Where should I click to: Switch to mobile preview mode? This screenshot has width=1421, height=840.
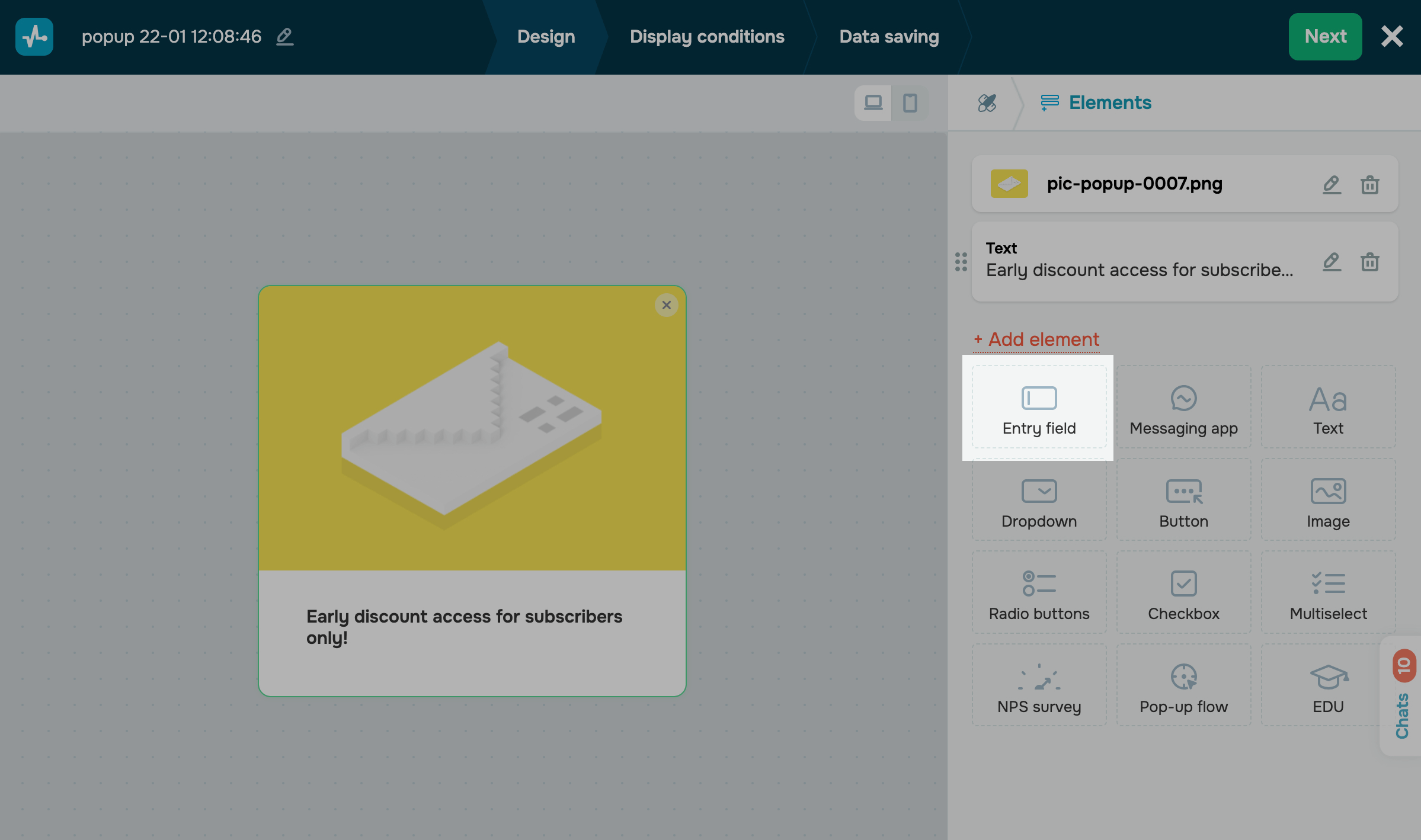point(910,103)
